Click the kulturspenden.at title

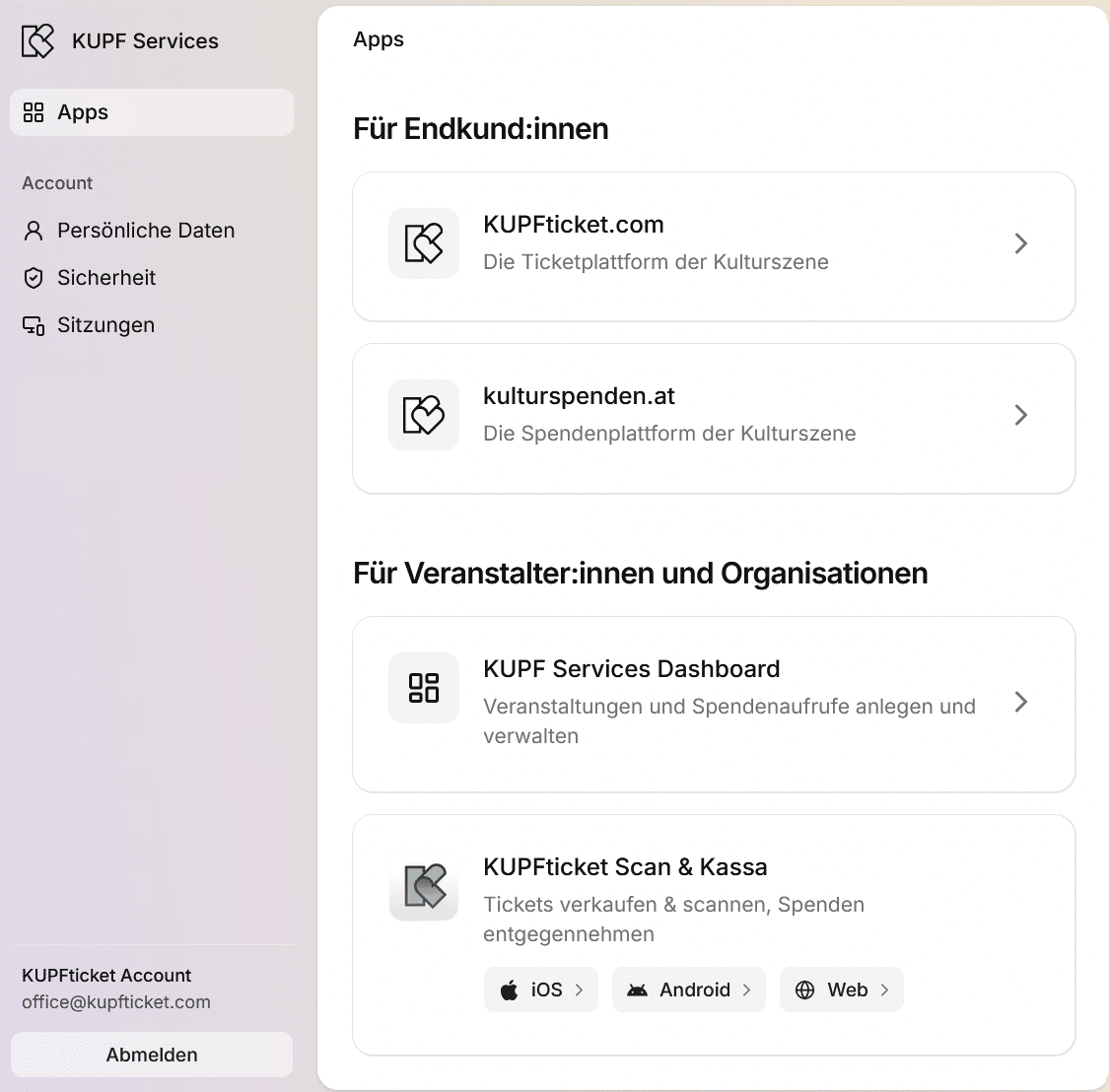(x=579, y=396)
